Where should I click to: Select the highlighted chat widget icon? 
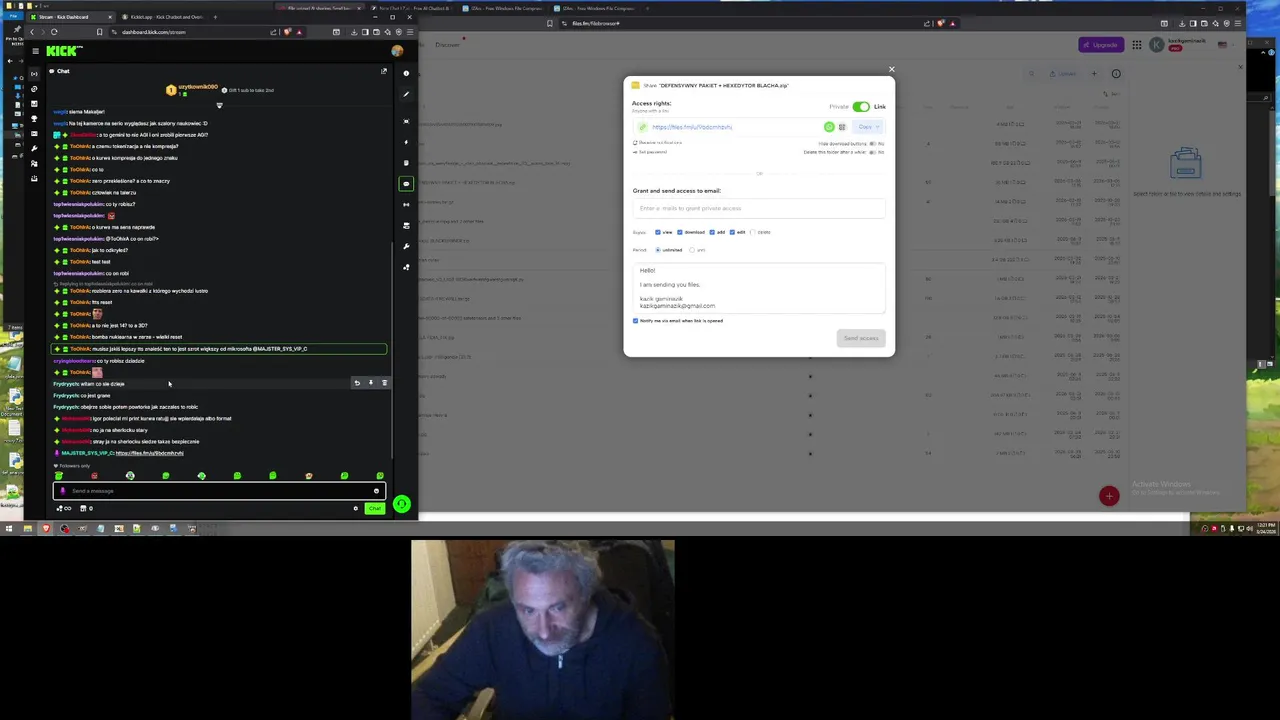[x=406, y=184]
